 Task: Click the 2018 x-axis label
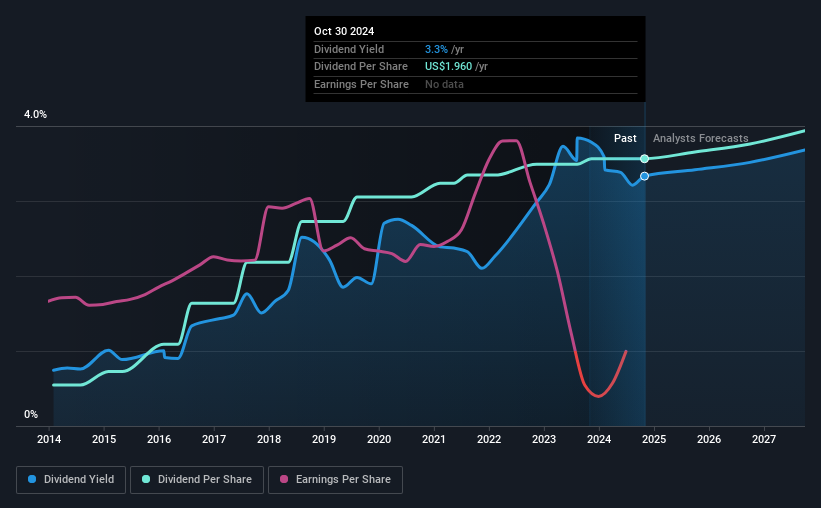pyautogui.click(x=269, y=439)
